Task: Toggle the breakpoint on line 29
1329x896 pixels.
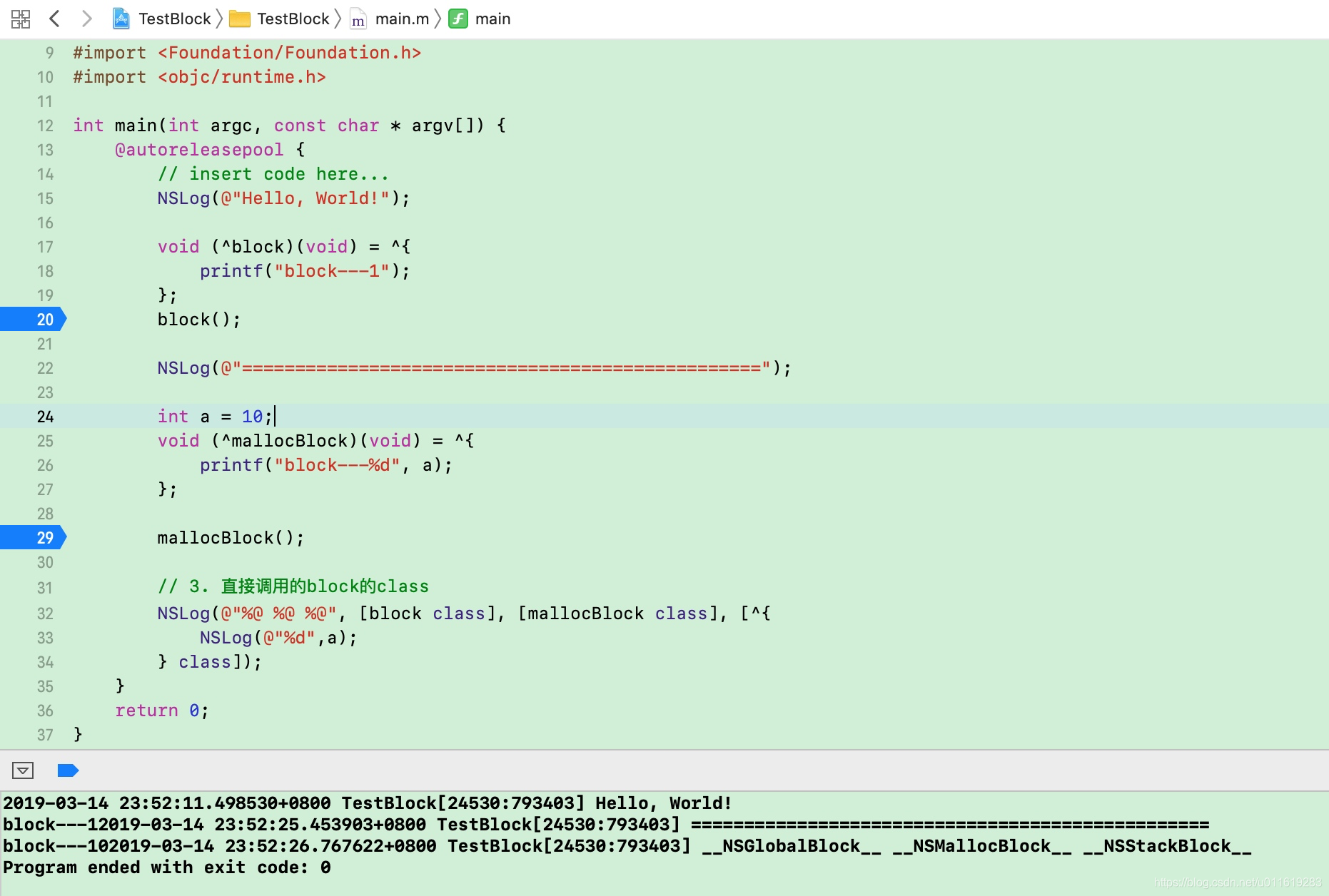Action: tap(34, 537)
